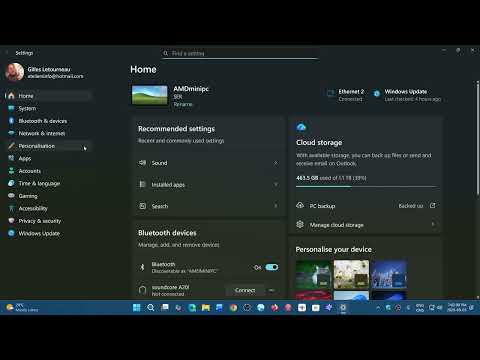Click the Windows Update sidebar icon
This screenshot has width=480, height=360.
(x=11, y=233)
